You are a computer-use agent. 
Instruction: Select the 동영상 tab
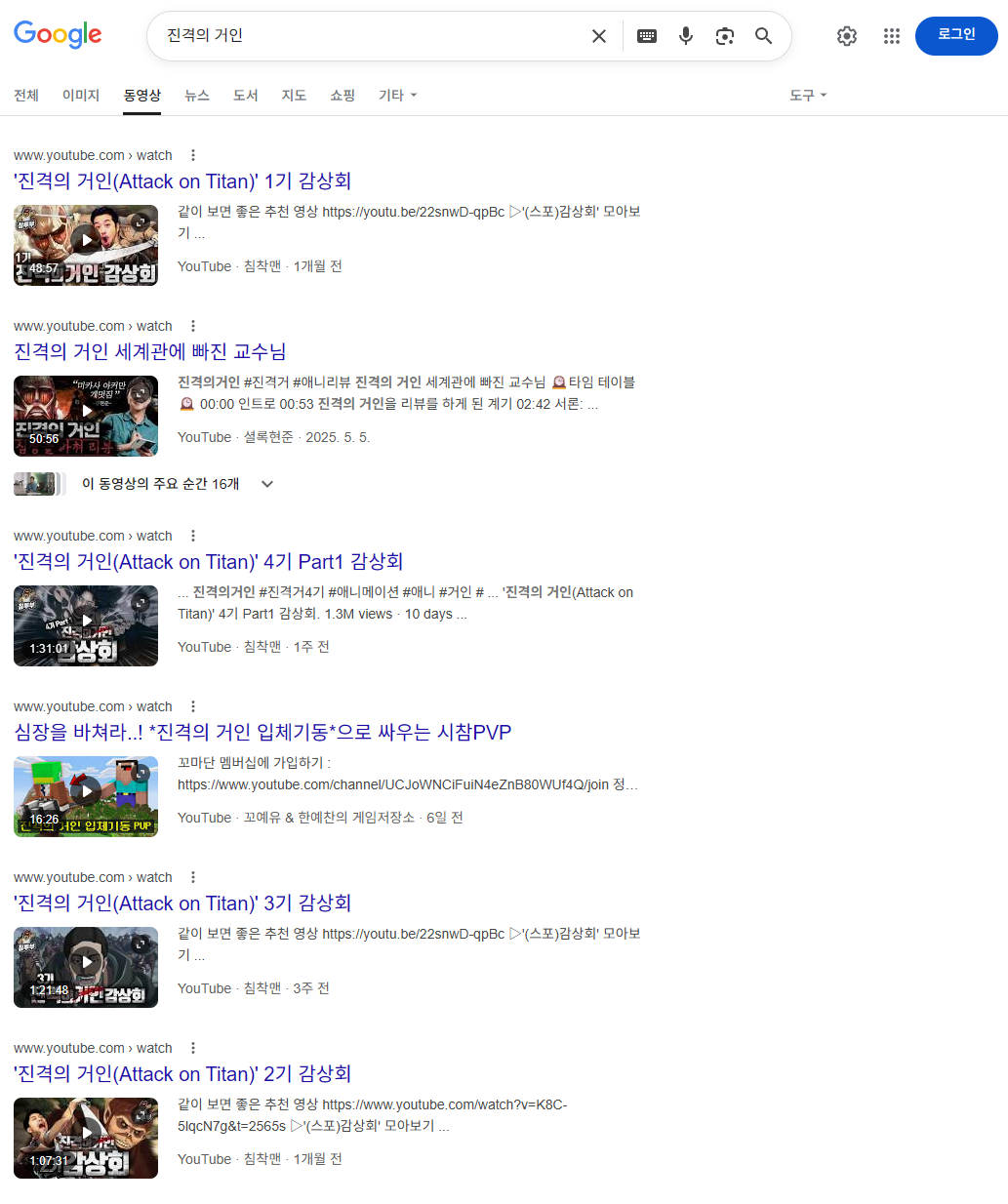tap(141, 96)
